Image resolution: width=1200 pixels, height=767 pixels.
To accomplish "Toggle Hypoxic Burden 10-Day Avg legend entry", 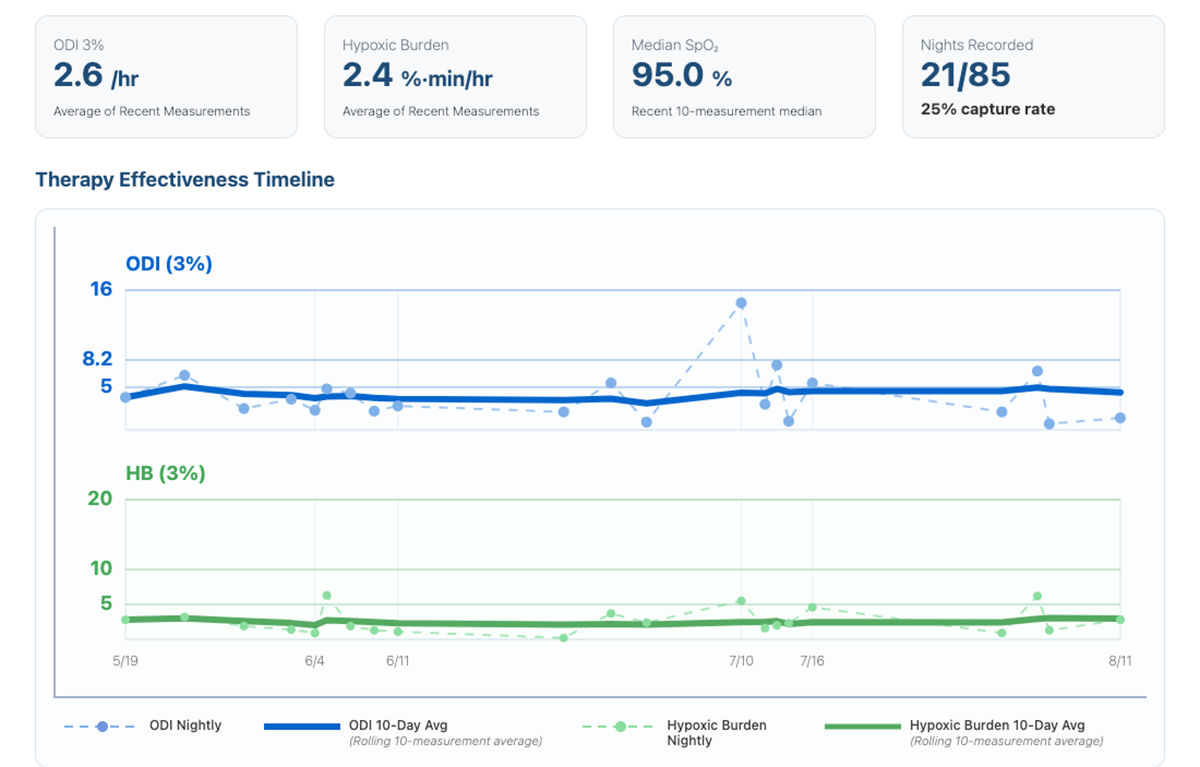I will [965, 732].
